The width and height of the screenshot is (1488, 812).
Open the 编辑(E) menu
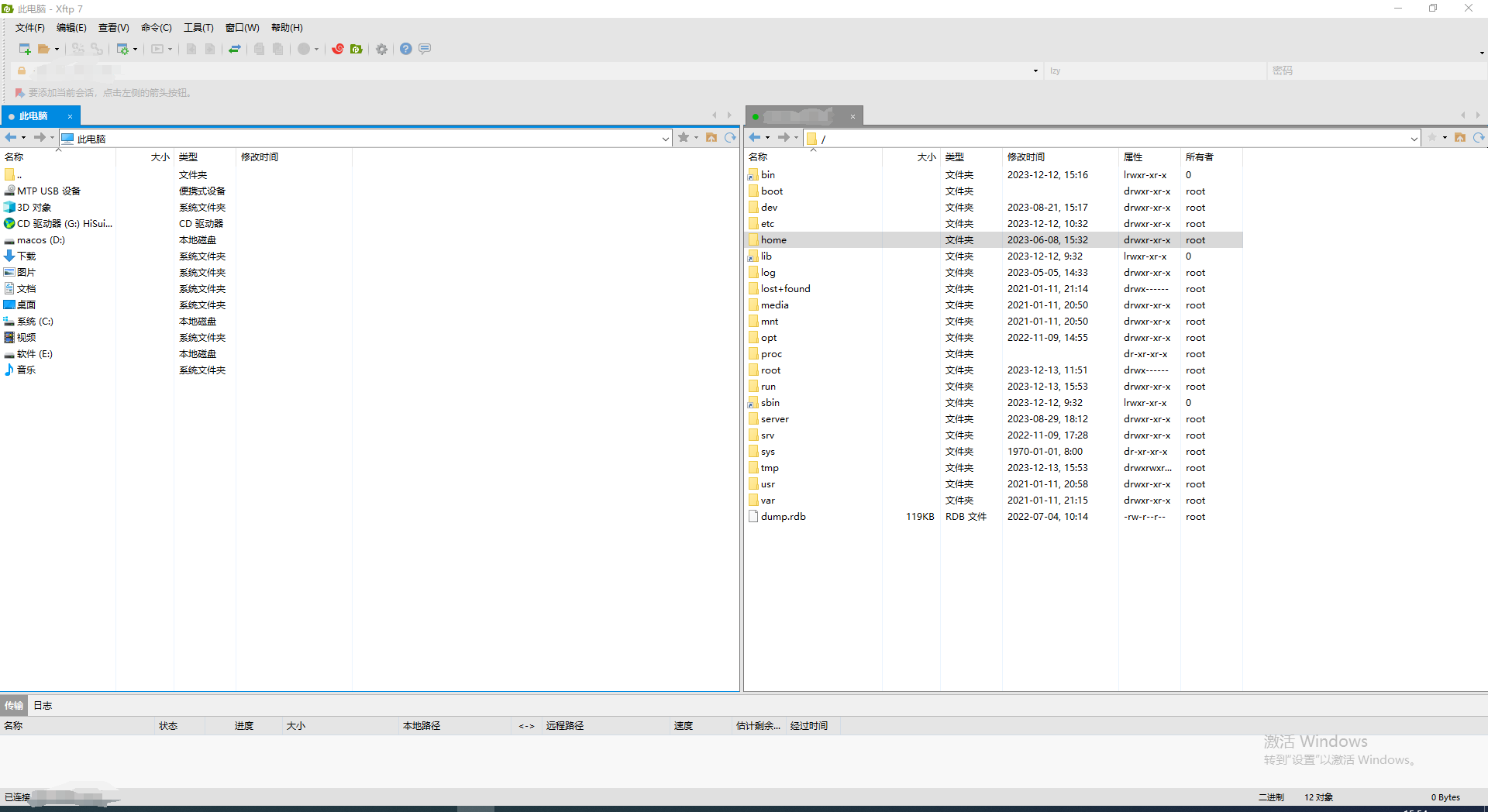pyautogui.click(x=71, y=28)
